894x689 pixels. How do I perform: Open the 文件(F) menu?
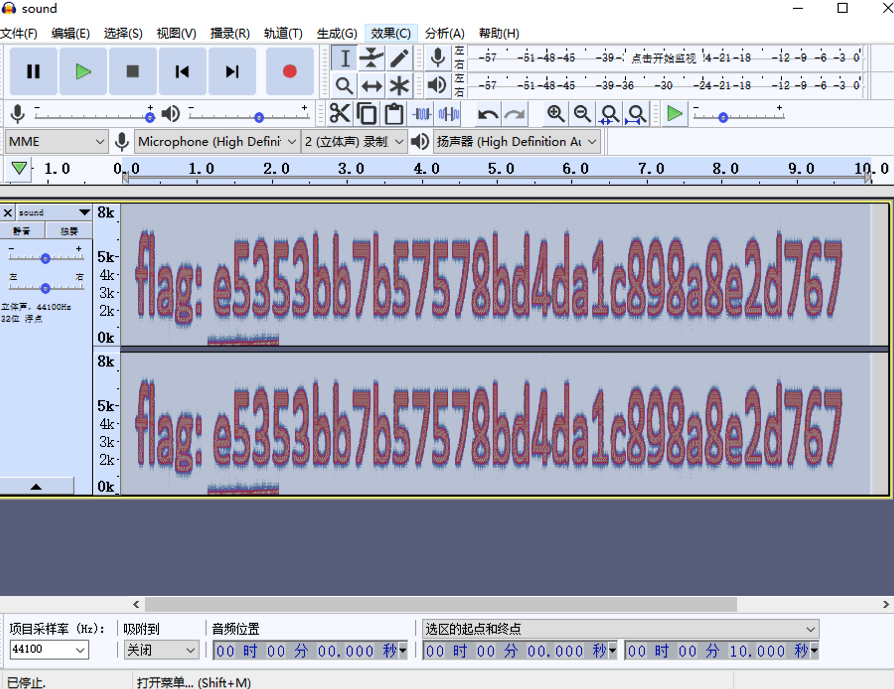(19, 34)
